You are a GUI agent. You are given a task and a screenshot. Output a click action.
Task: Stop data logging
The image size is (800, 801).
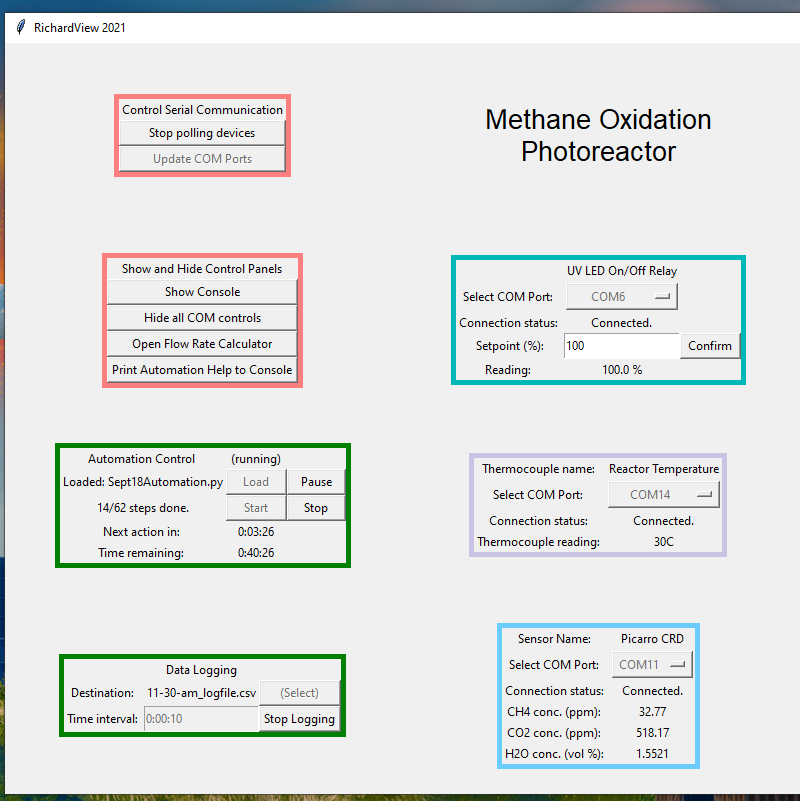click(299, 719)
